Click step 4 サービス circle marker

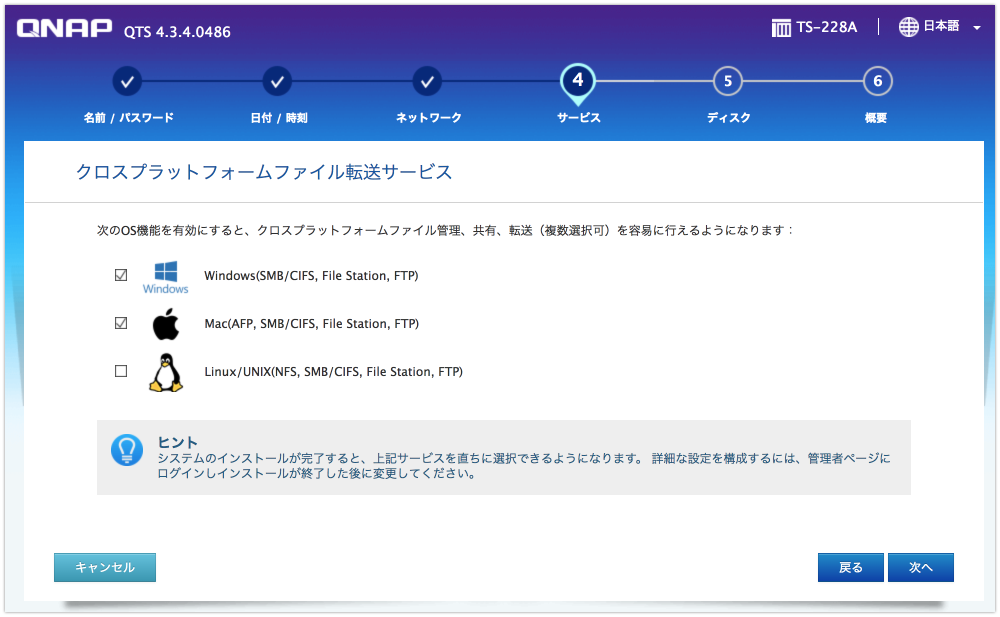click(x=577, y=81)
